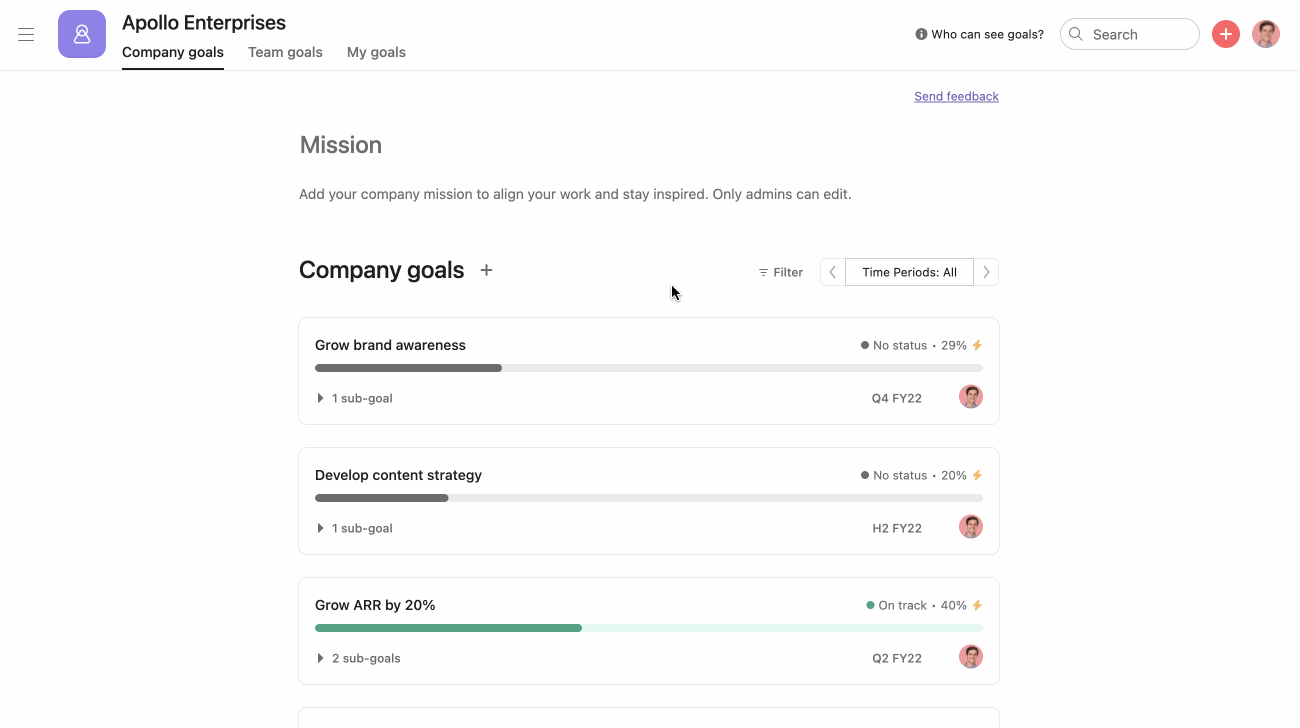Expand the sub-goal under Grow brand awareness
The width and height of the screenshot is (1300, 728).
(x=320, y=397)
